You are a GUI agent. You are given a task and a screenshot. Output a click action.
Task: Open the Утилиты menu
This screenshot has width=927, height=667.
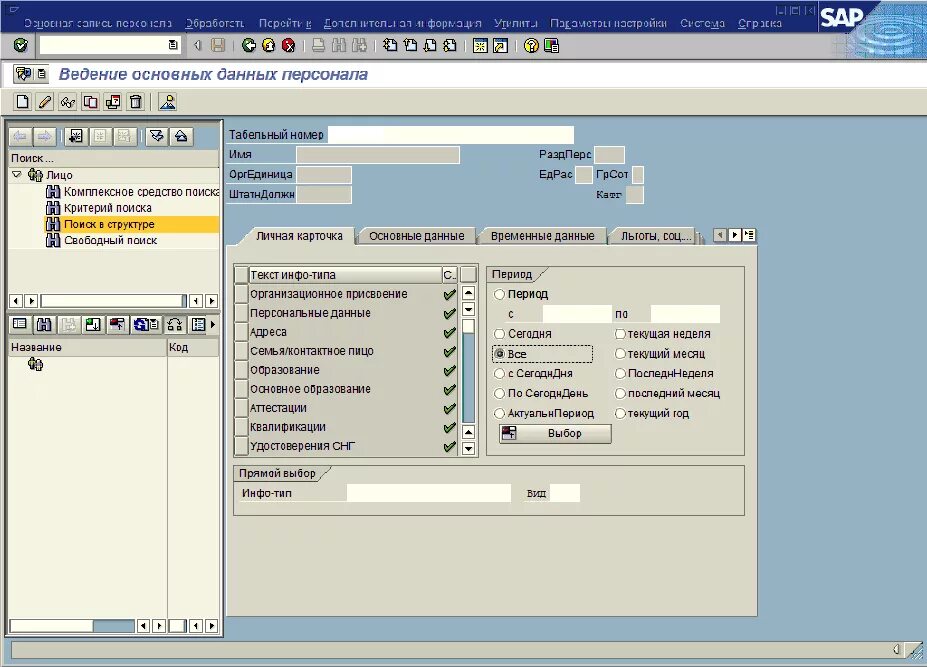(516, 23)
